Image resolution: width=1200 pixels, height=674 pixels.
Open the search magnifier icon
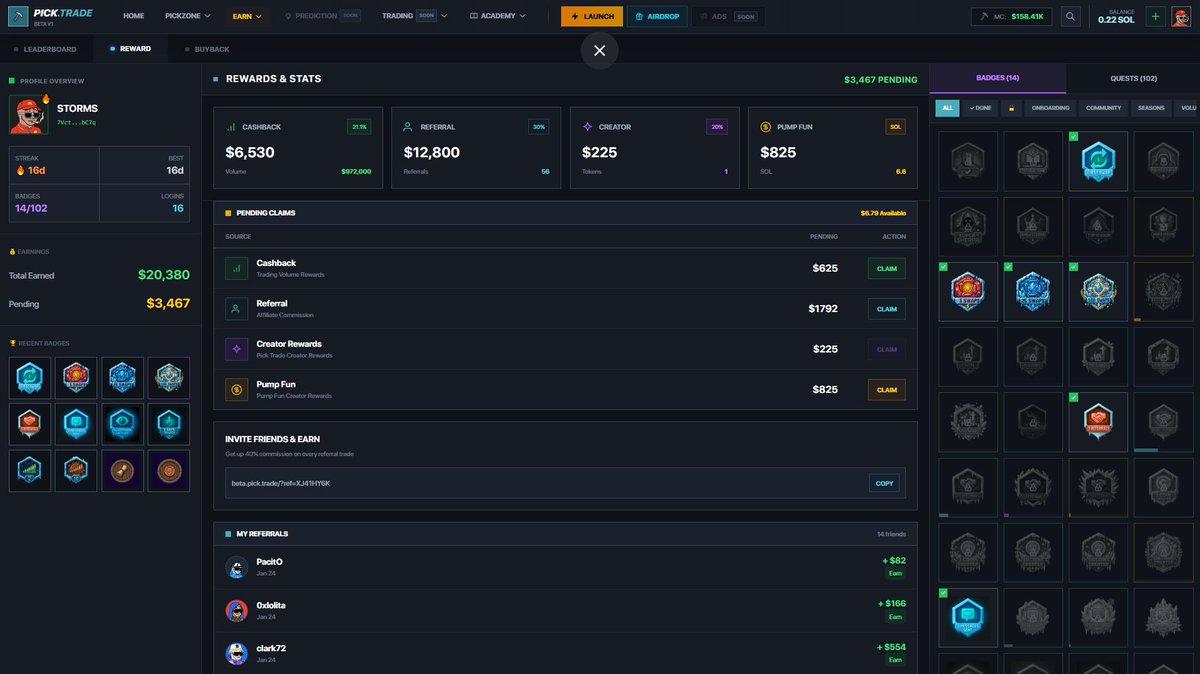(1071, 16)
